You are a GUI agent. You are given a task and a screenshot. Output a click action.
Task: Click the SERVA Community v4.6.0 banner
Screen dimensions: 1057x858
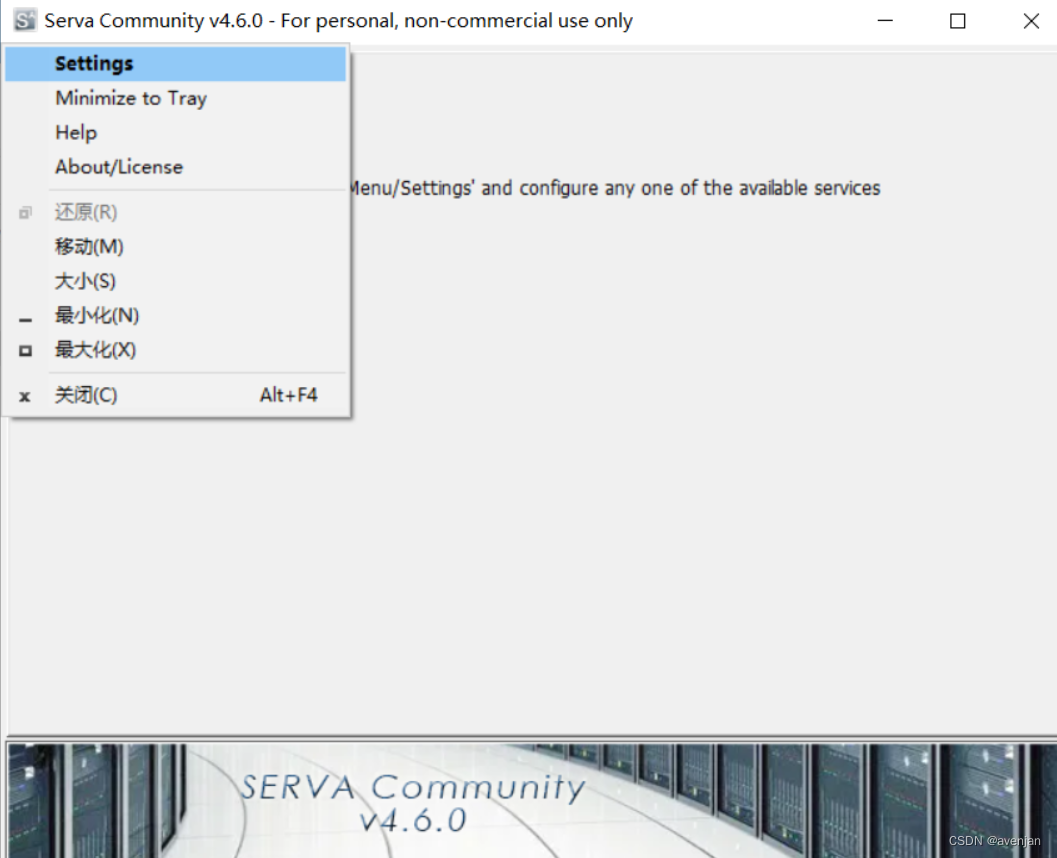pos(531,800)
